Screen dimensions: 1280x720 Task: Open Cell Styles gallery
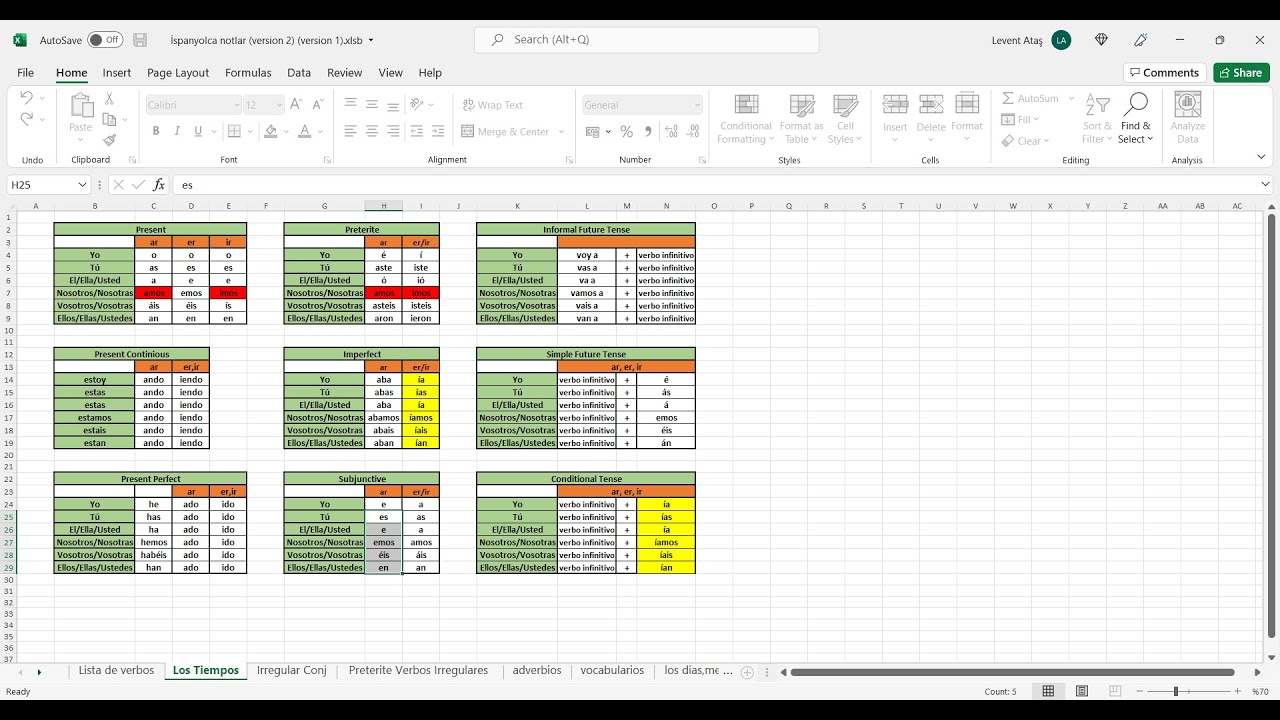846,119
